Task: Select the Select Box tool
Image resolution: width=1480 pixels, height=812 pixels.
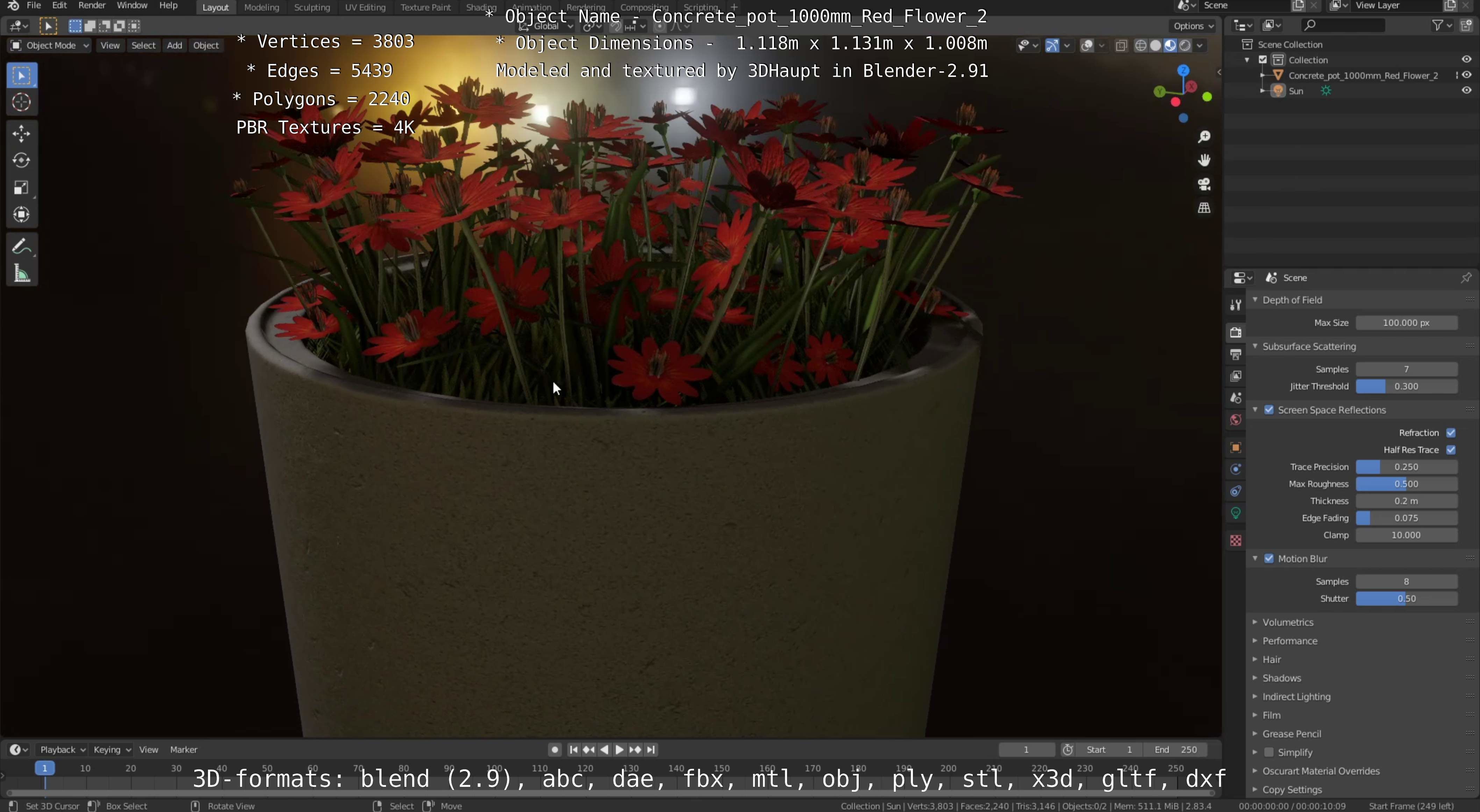Action: [22, 76]
